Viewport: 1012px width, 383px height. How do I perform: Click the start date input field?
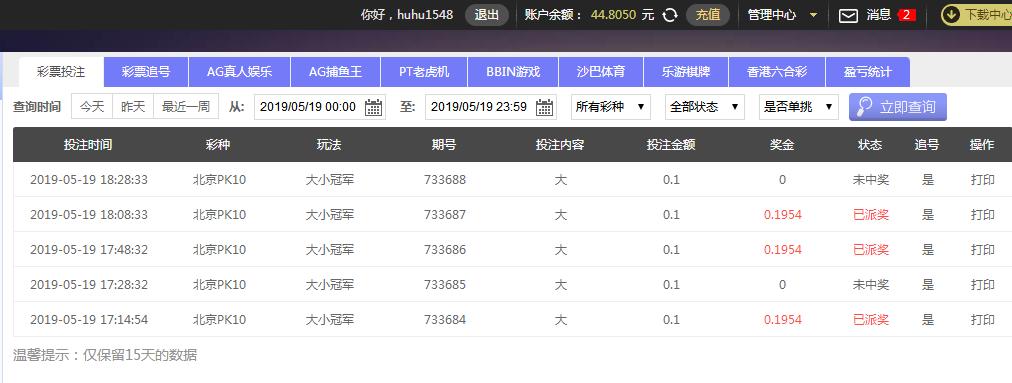pyautogui.click(x=319, y=107)
